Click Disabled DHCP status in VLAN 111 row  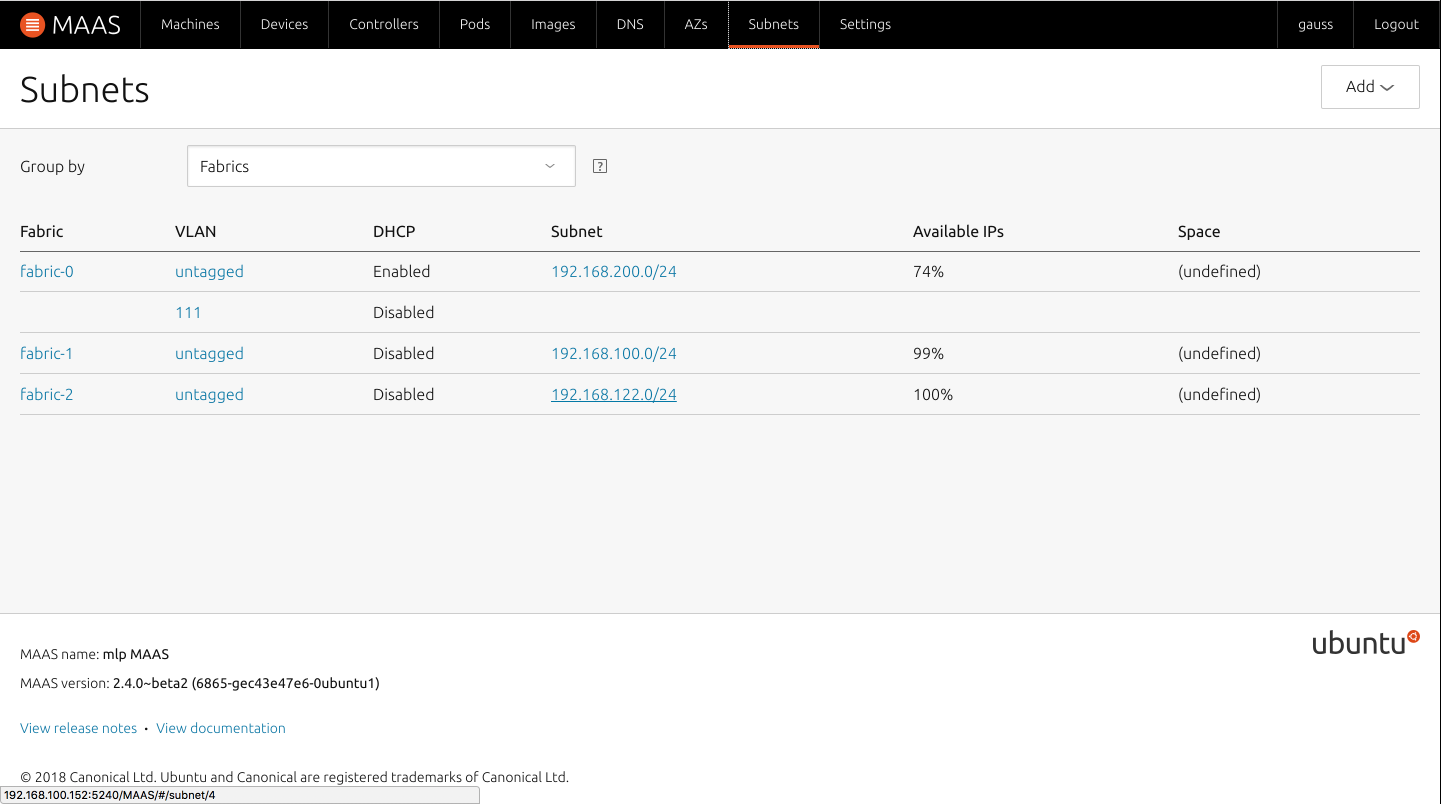point(404,312)
